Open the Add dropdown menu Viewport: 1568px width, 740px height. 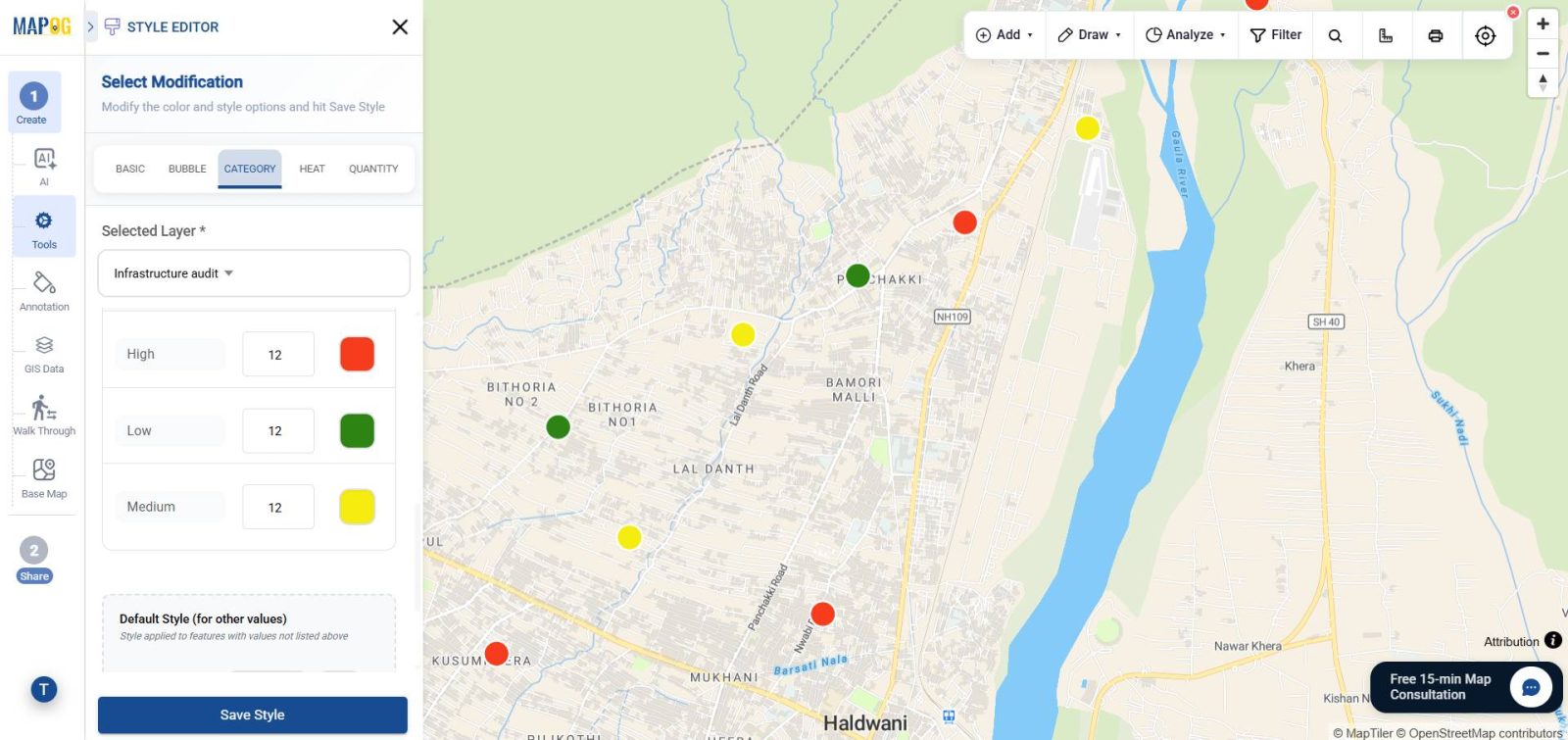point(1004,34)
